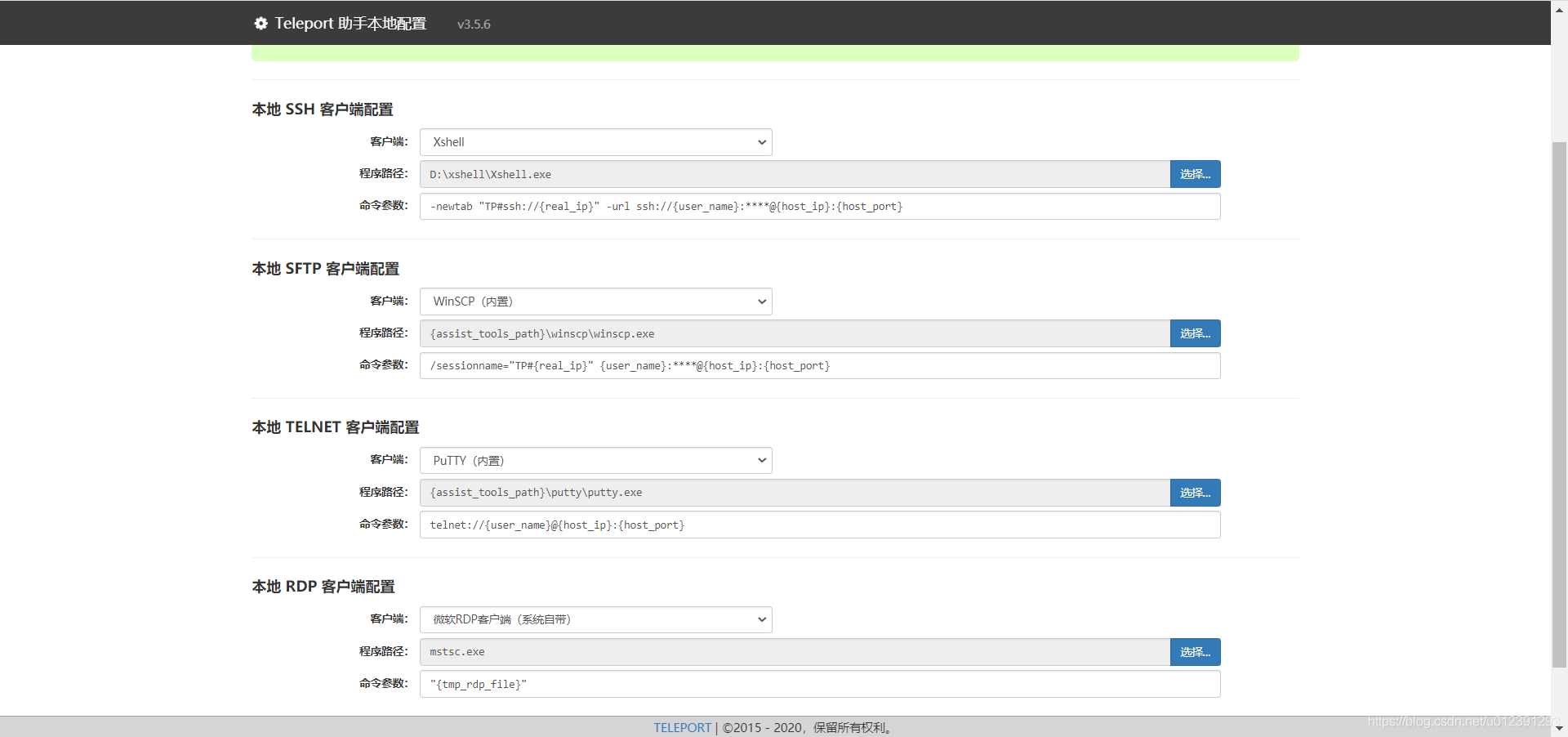Click the 本地 SFTP 客户端配置 heading
Screen dimensions: 1568x737
tap(325, 269)
